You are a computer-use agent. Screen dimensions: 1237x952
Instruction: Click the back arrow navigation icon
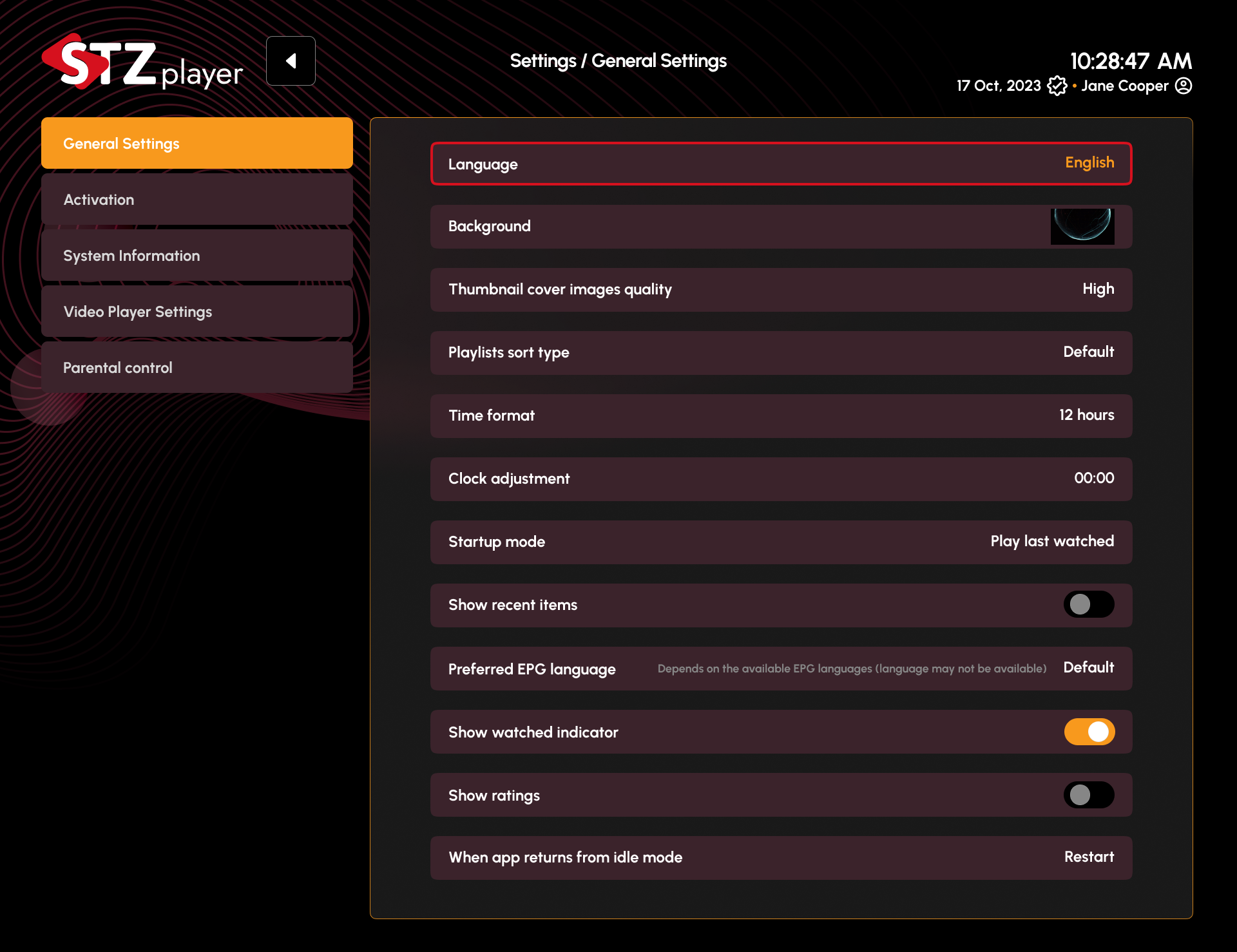291,61
